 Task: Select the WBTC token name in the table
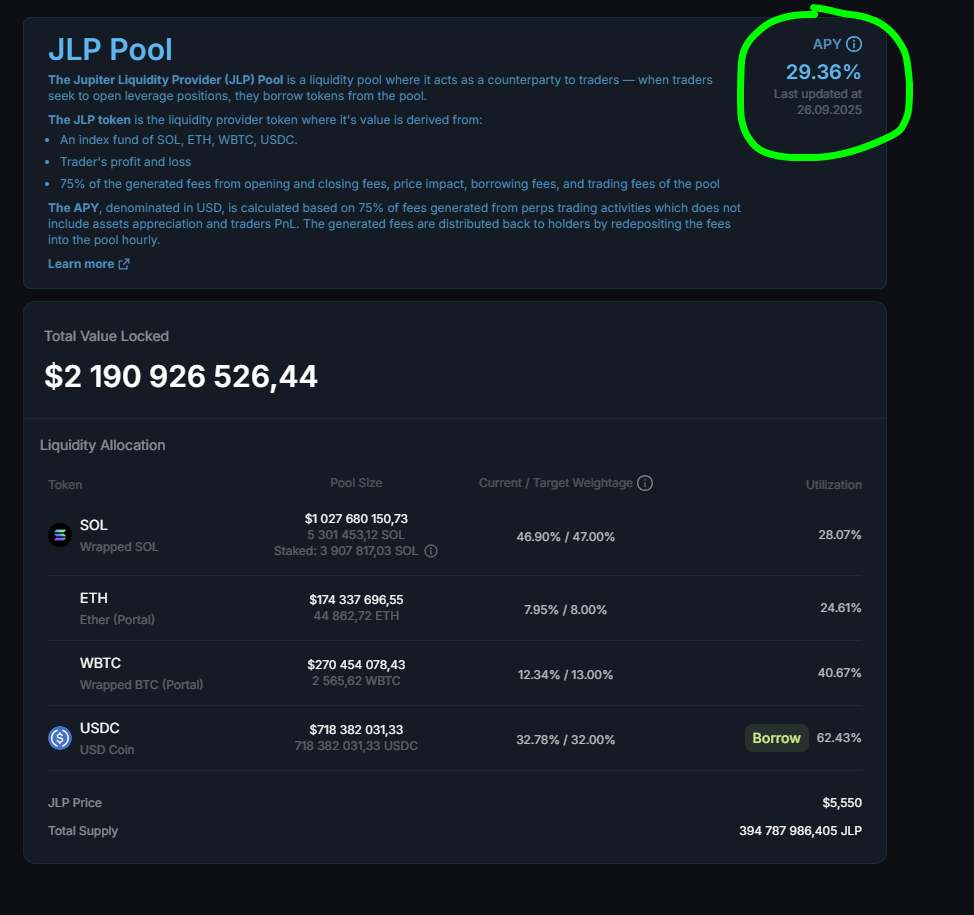coord(100,663)
